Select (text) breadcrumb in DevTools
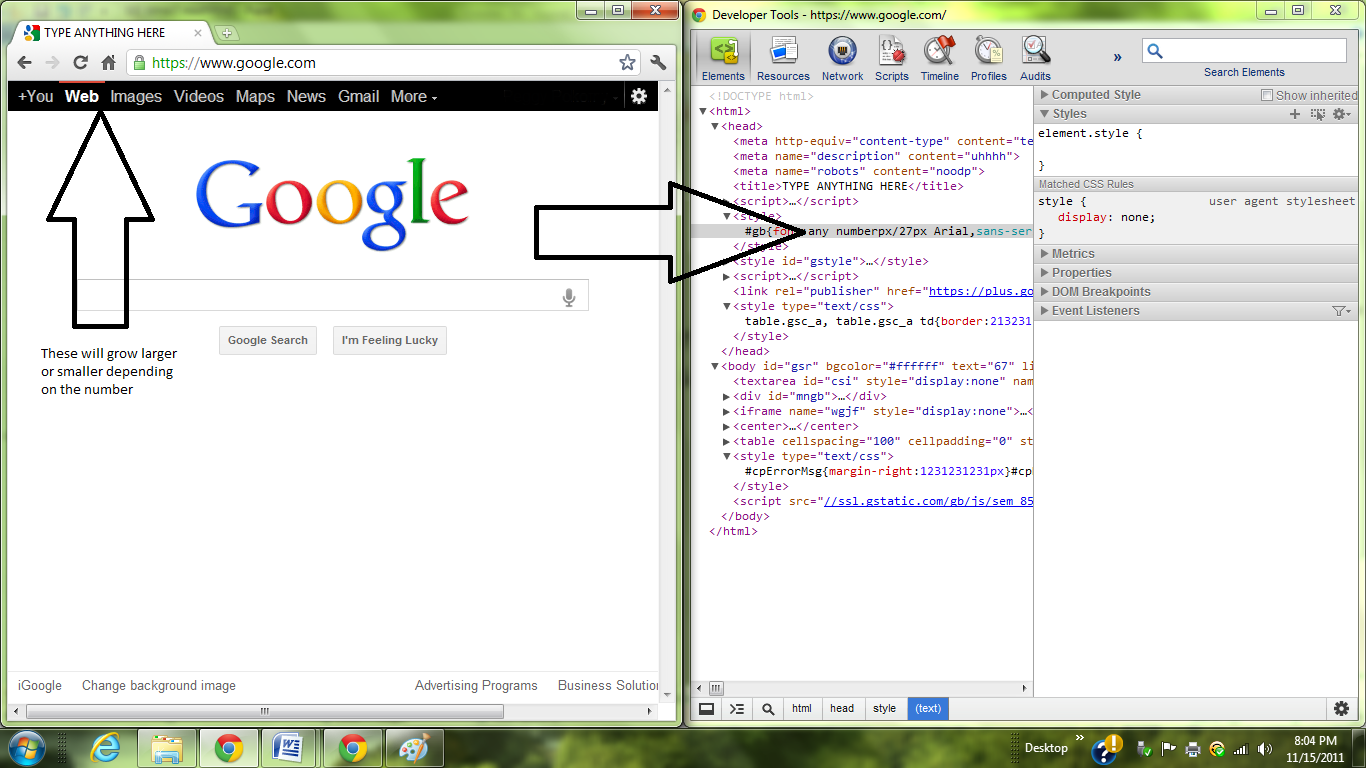 [x=928, y=709]
